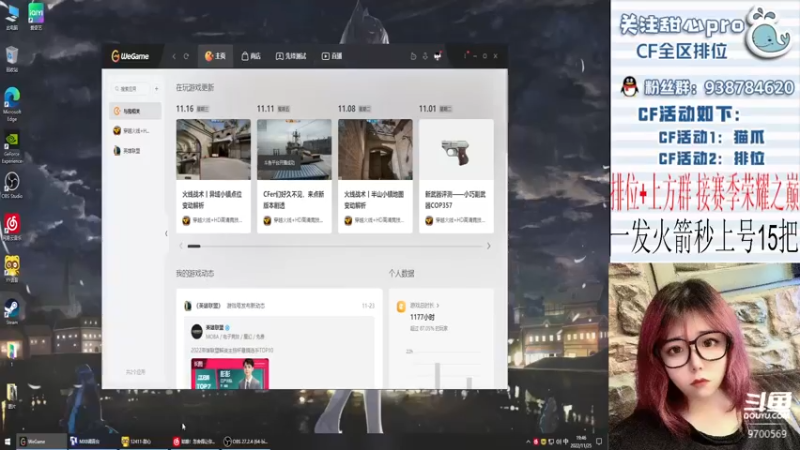
Task: Open CFer们好久不见 article title
Action: (293, 199)
